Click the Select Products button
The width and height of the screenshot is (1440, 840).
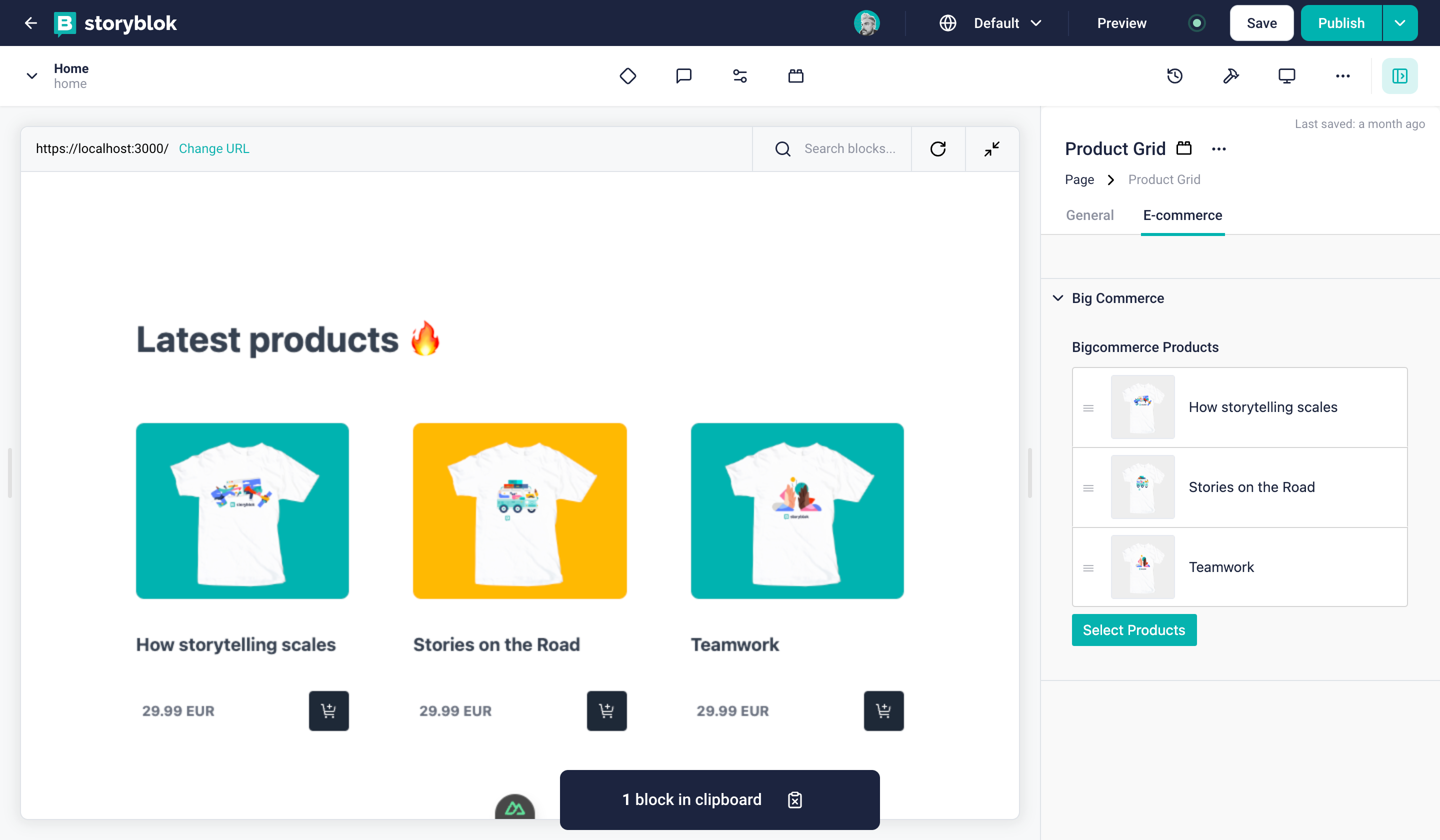tap(1134, 630)
